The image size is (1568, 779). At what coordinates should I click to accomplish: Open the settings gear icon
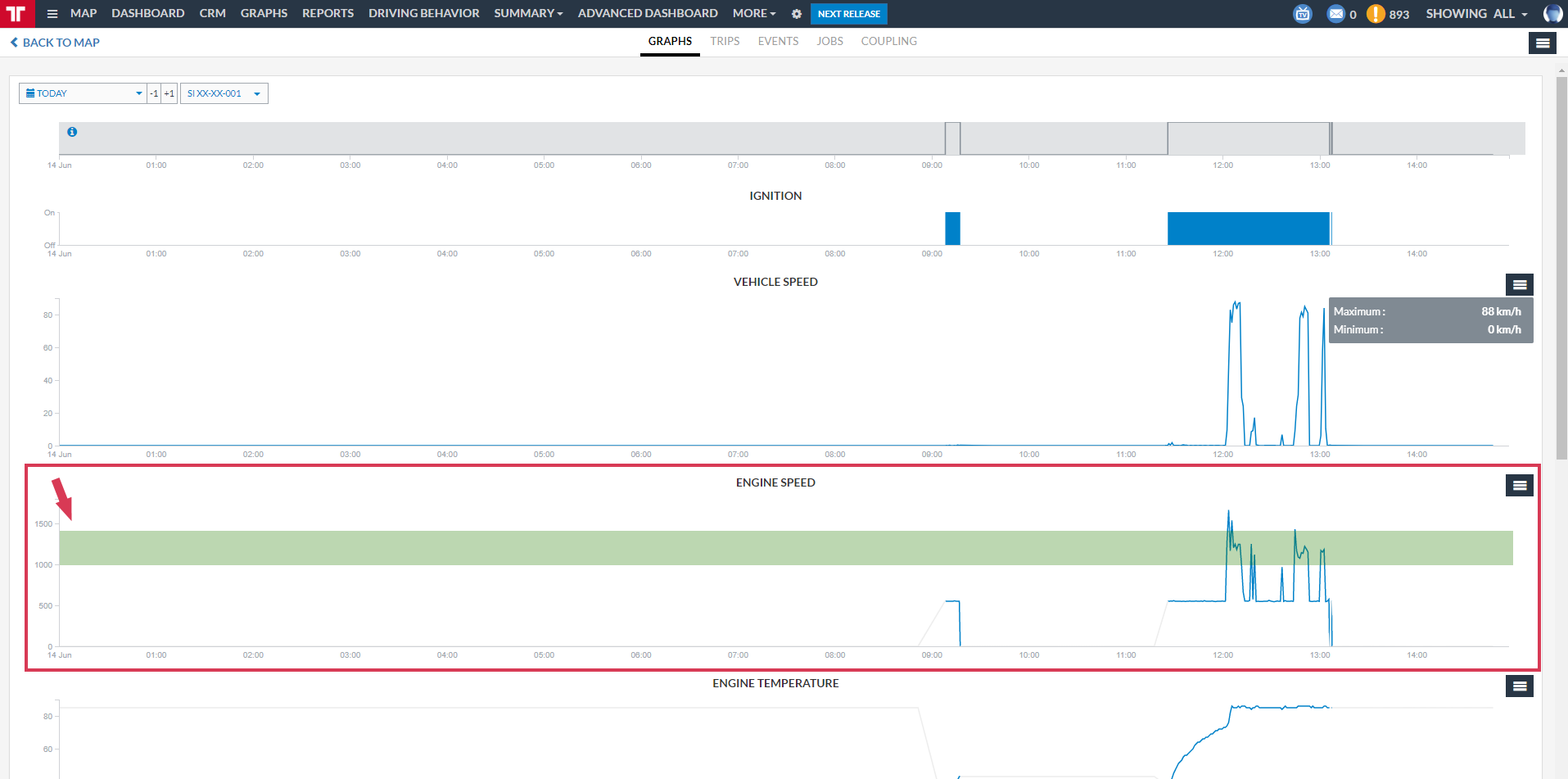click(797, 14)
